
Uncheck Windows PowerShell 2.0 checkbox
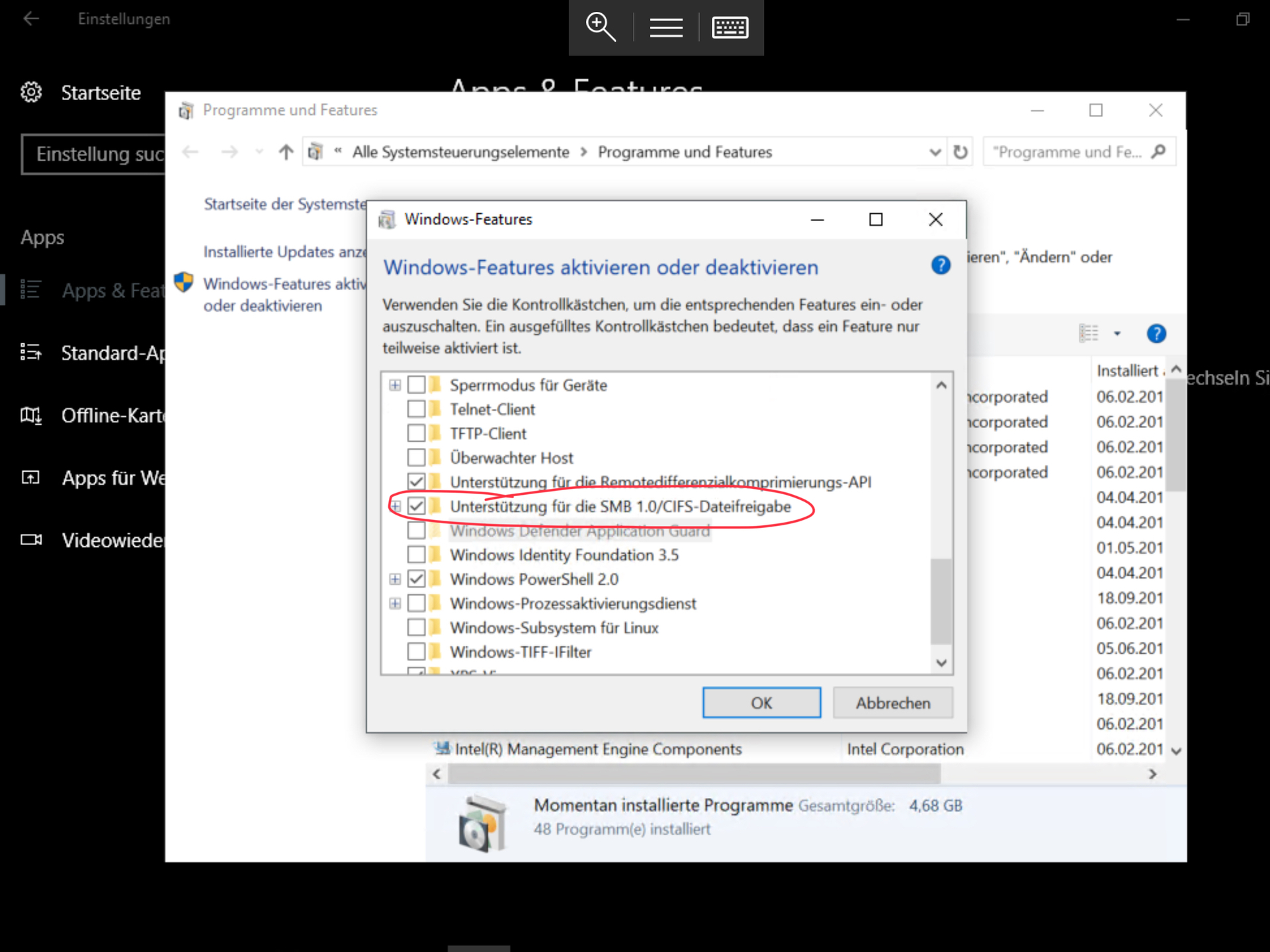[416, 579]
